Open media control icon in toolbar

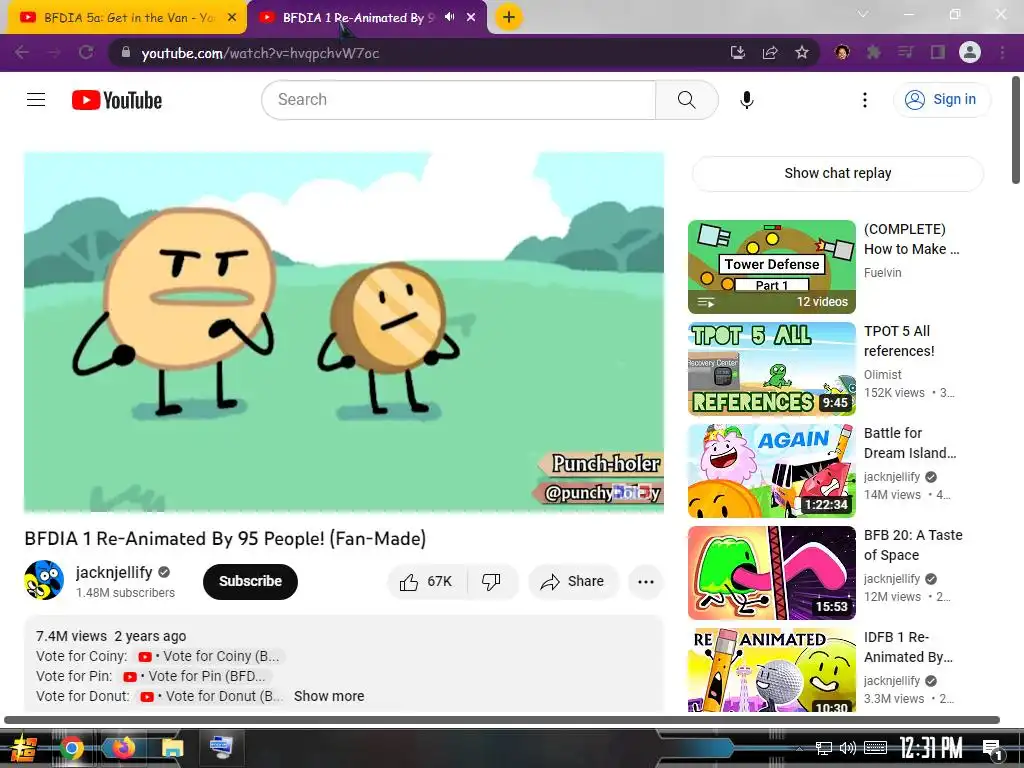(x=906, y=52)
